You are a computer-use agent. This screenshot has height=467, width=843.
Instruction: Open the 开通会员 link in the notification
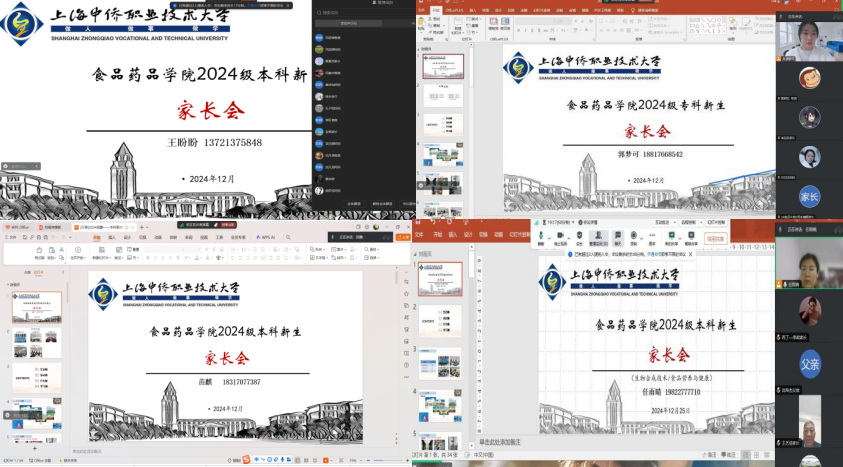(x=654, y=254)
